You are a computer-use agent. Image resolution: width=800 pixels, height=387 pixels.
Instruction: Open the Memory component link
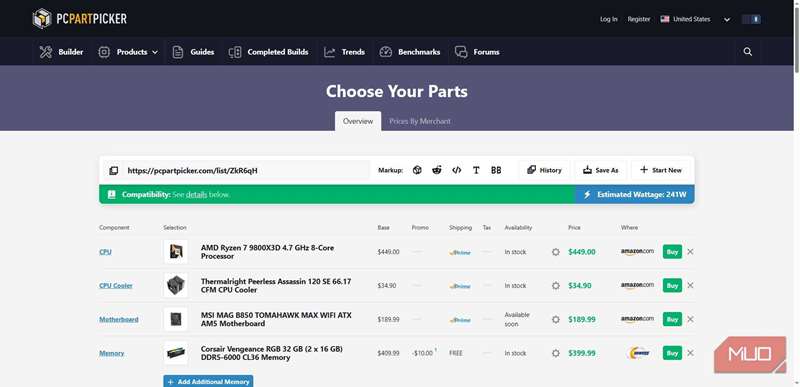tap(112, 353)
